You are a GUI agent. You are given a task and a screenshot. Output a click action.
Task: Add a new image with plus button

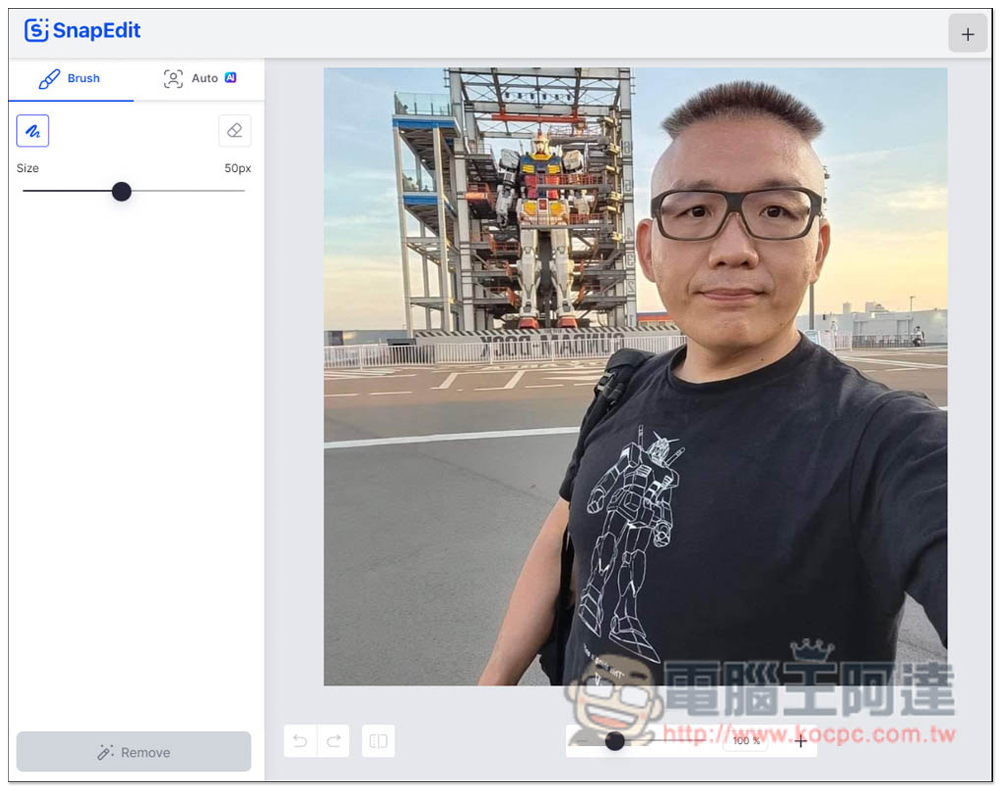[967, 34]
